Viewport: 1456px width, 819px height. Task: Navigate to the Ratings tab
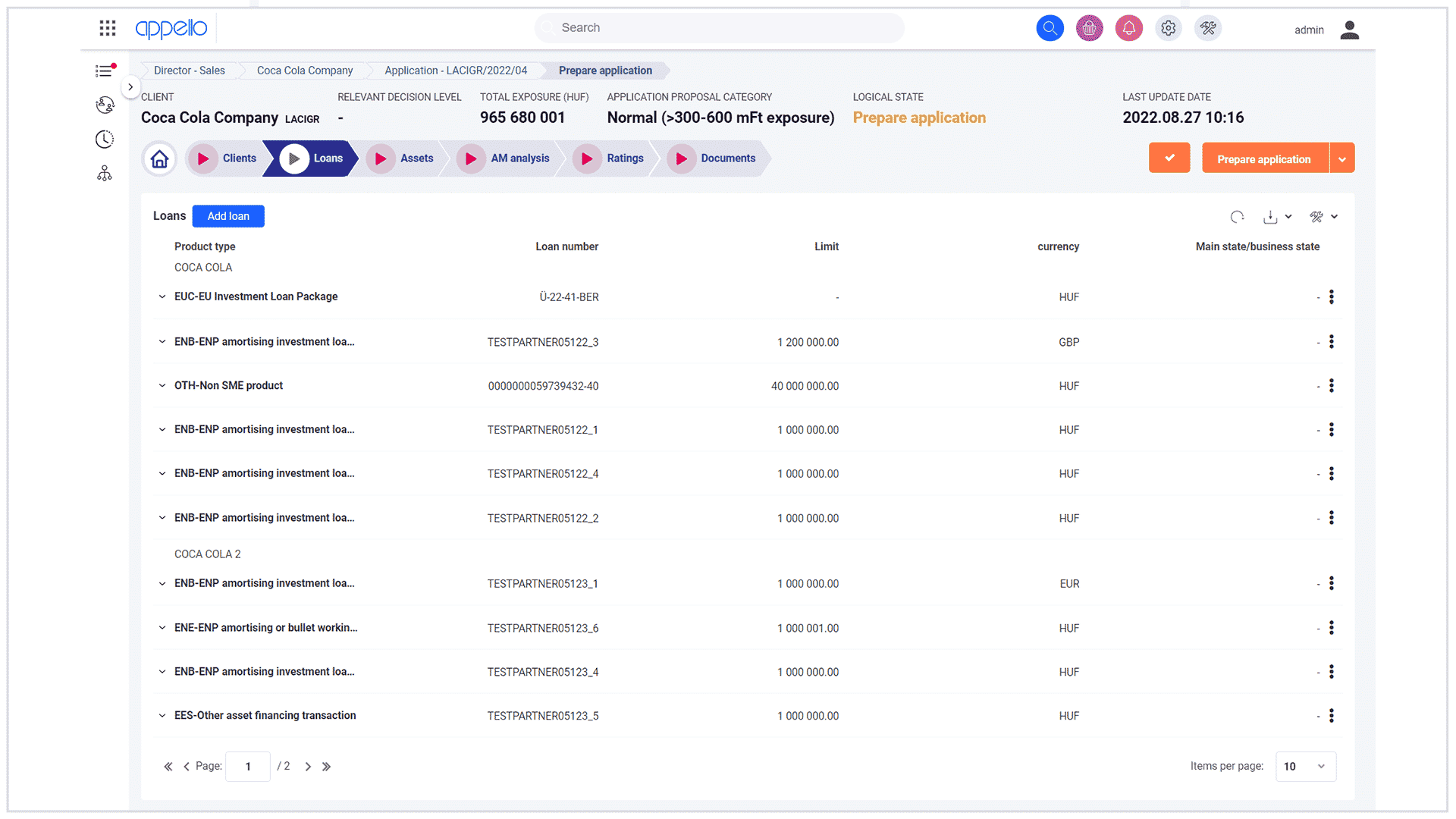click(x=625, y=158)
